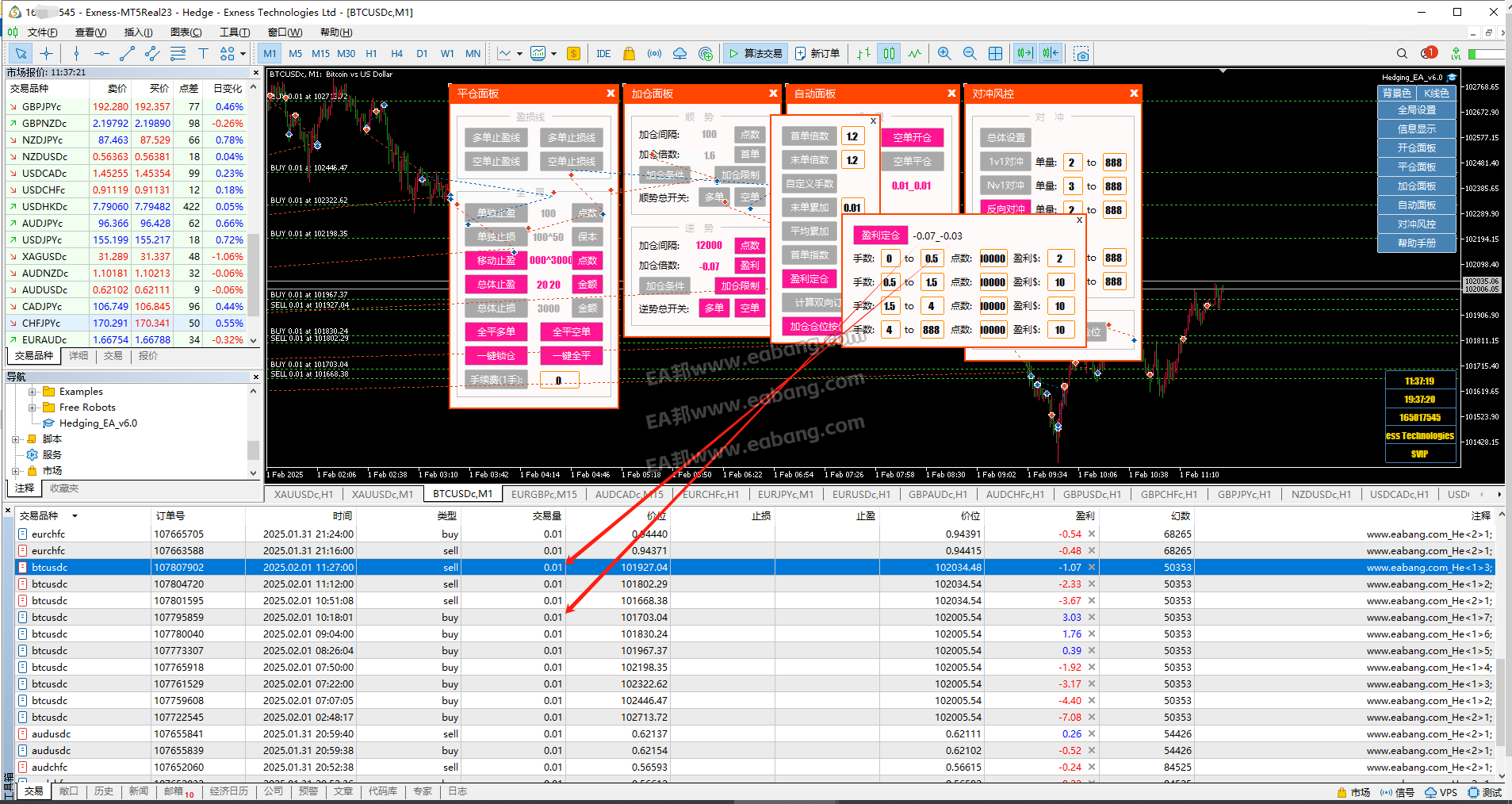Click the zoom in magnifier icon
Screen dimensions: 1512x804
[944, 54]
